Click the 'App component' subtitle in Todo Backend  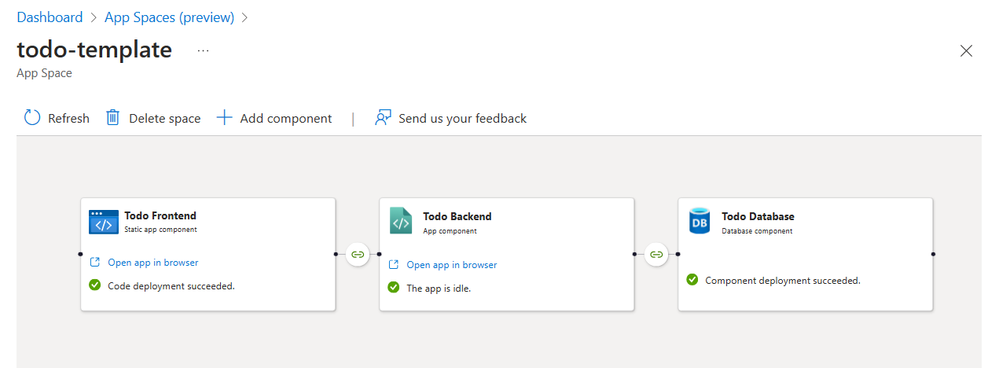[x=450, y=230]
